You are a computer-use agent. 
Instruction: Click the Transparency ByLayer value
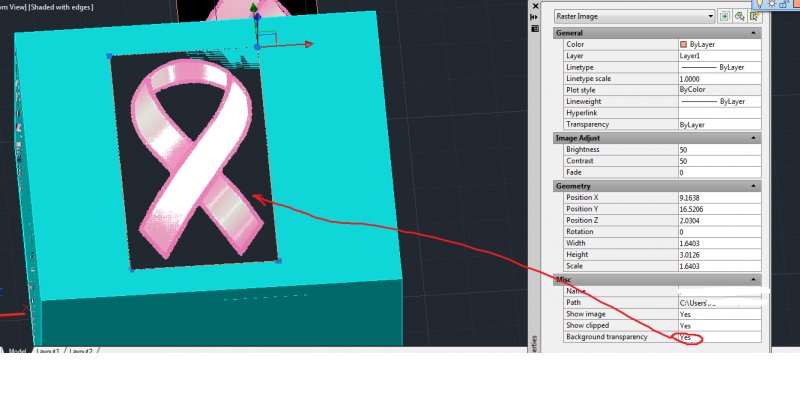coord(719,124)
